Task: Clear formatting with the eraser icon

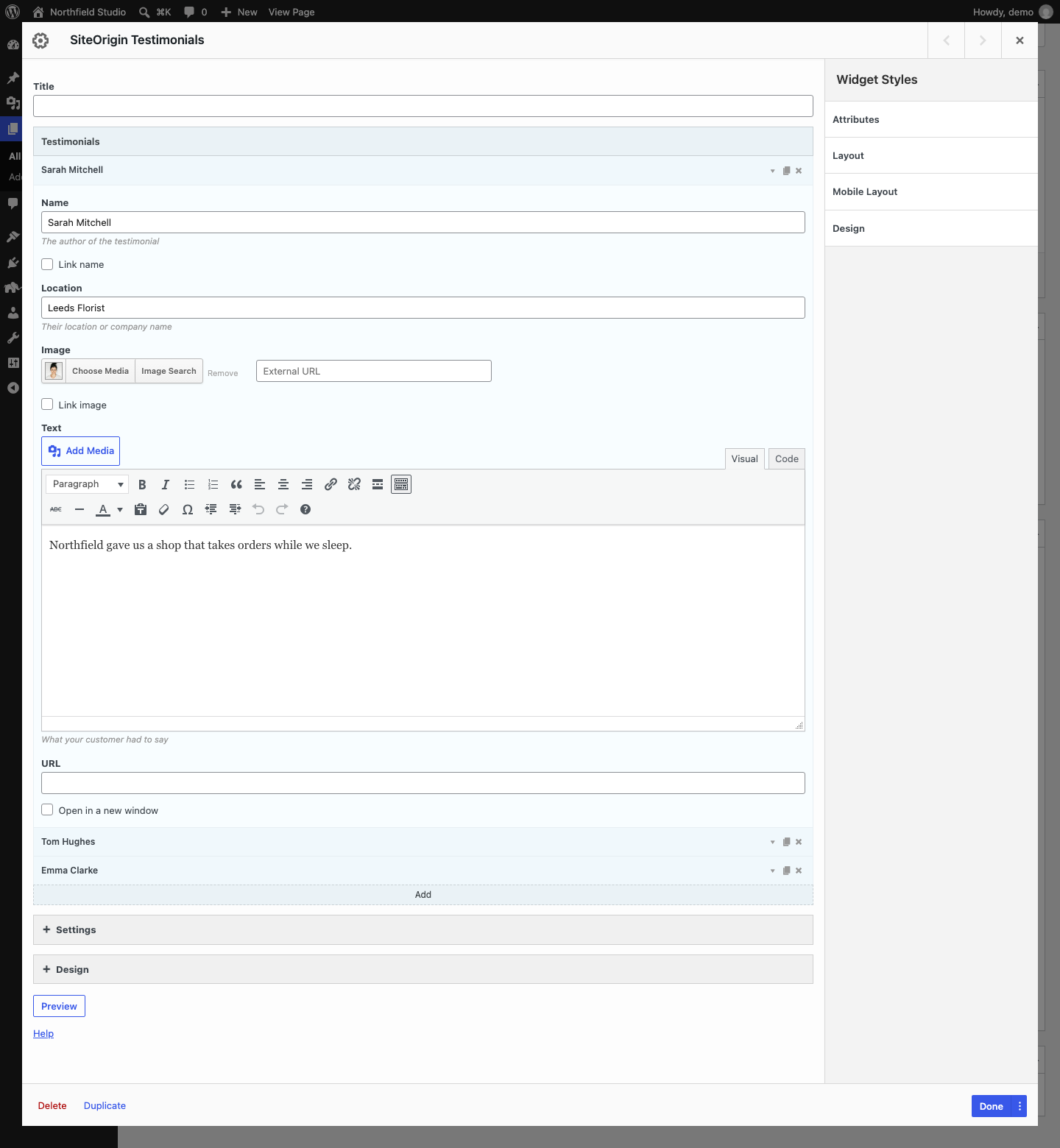Action: pos(164,509)
